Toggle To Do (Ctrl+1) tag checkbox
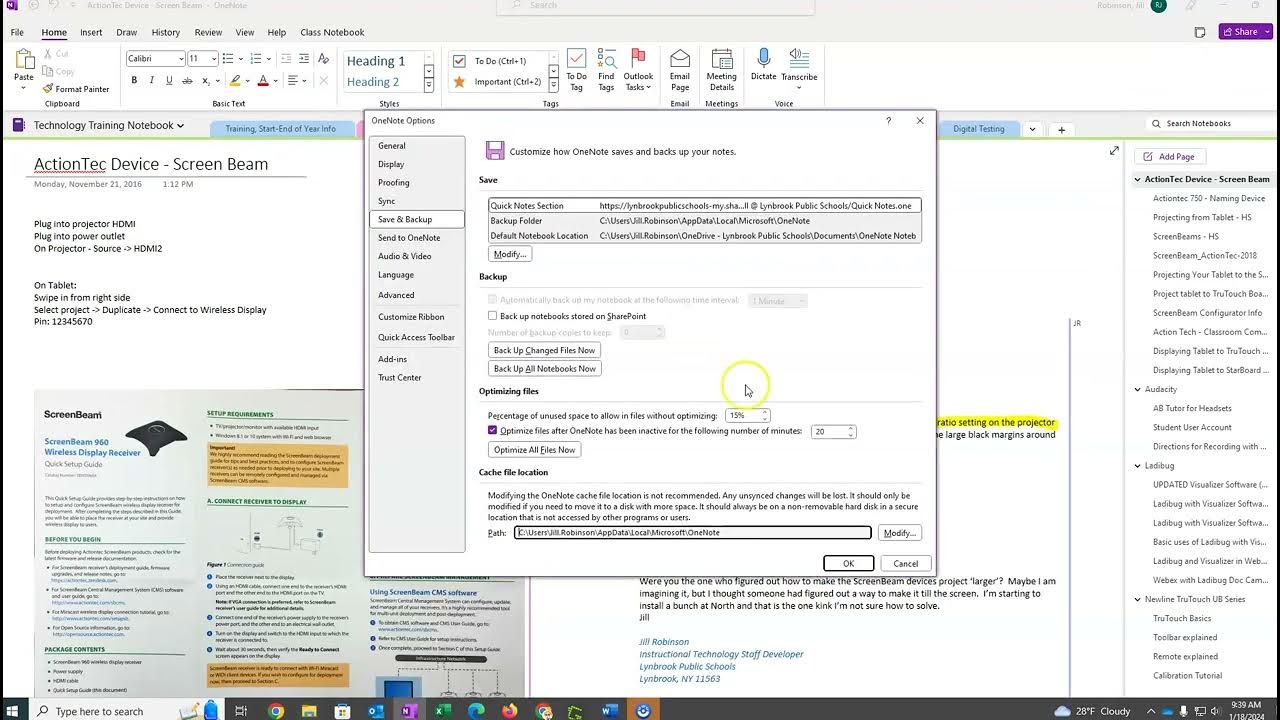The image size is (1280, 720). coord(459,61)
